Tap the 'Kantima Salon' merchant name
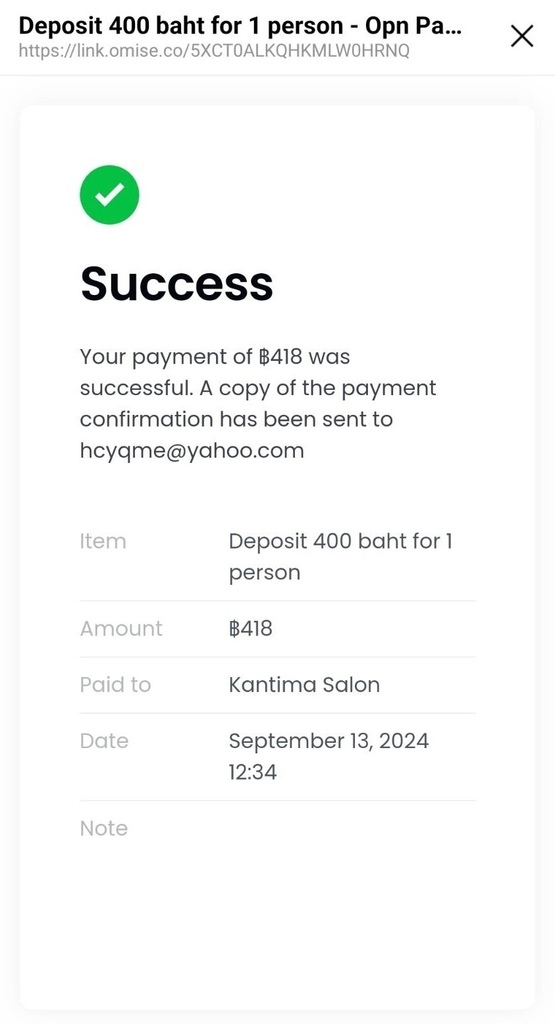This screenshot has height=1024, width=555. 304,684
